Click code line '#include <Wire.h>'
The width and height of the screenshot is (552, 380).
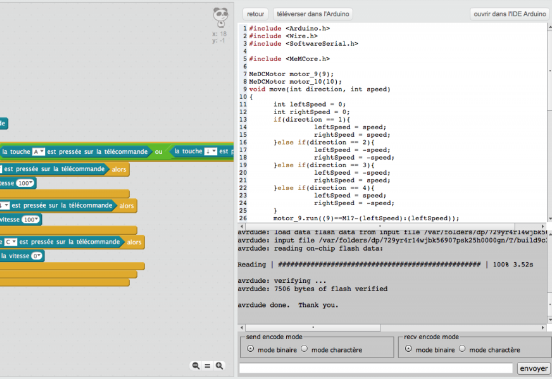click(x=283, y=36)
